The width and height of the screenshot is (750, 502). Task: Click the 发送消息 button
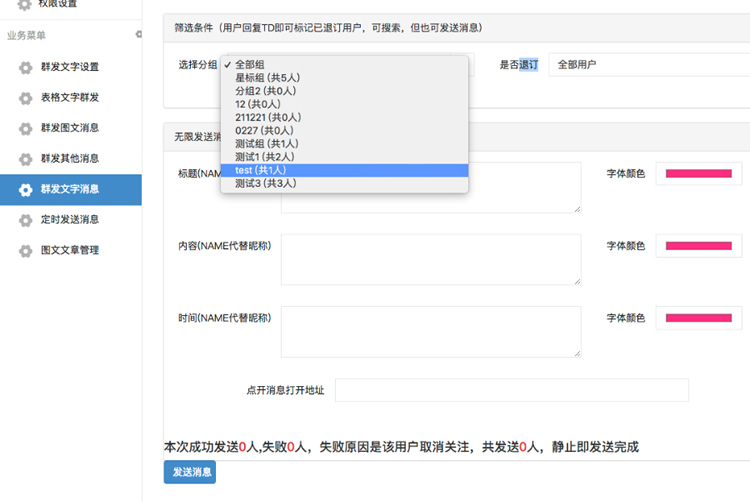(190, 472)
